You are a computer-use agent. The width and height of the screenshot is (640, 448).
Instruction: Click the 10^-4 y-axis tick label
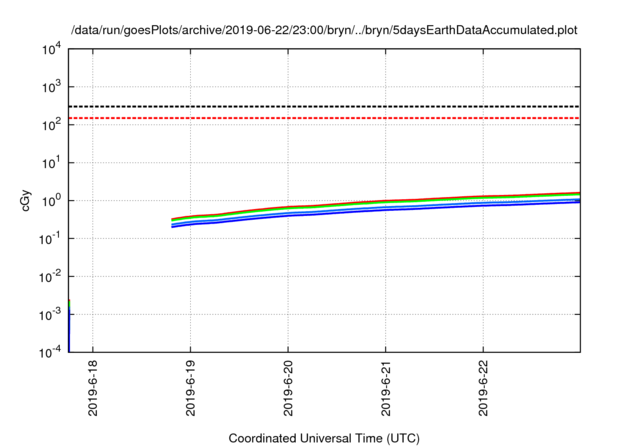click(x=50, y=351)
